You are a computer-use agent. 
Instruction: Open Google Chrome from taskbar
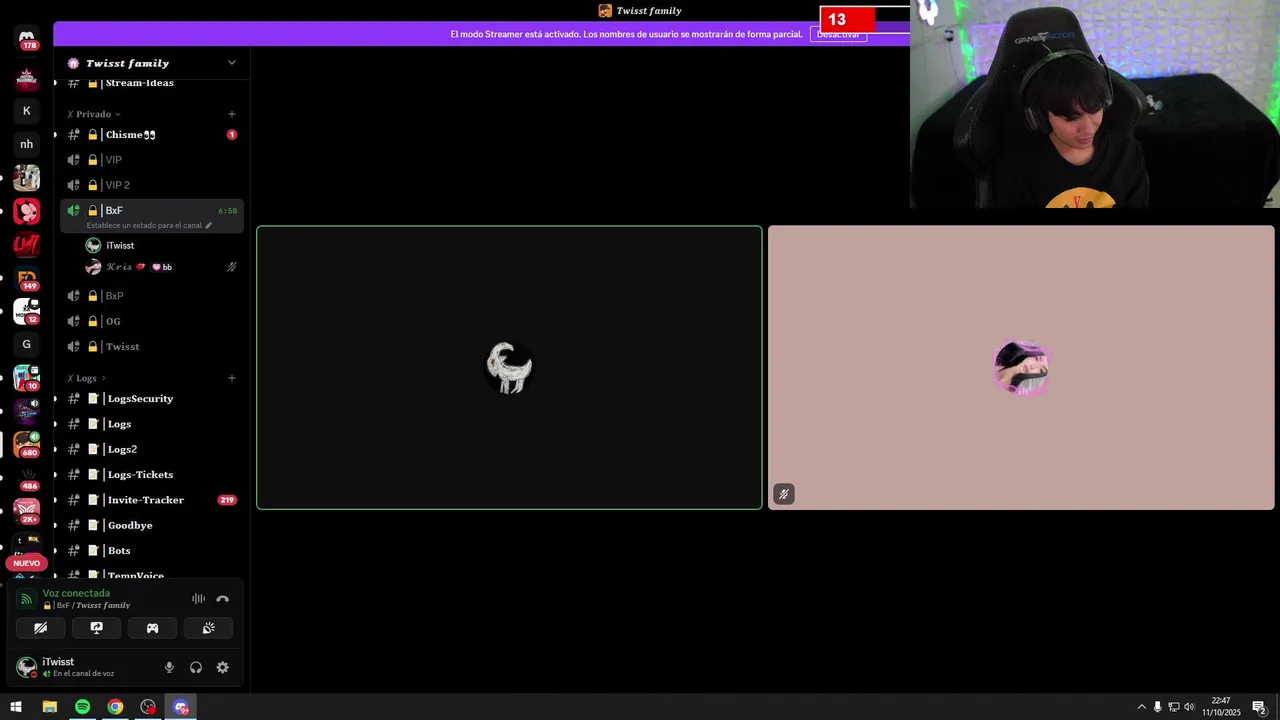coord(115,707)
